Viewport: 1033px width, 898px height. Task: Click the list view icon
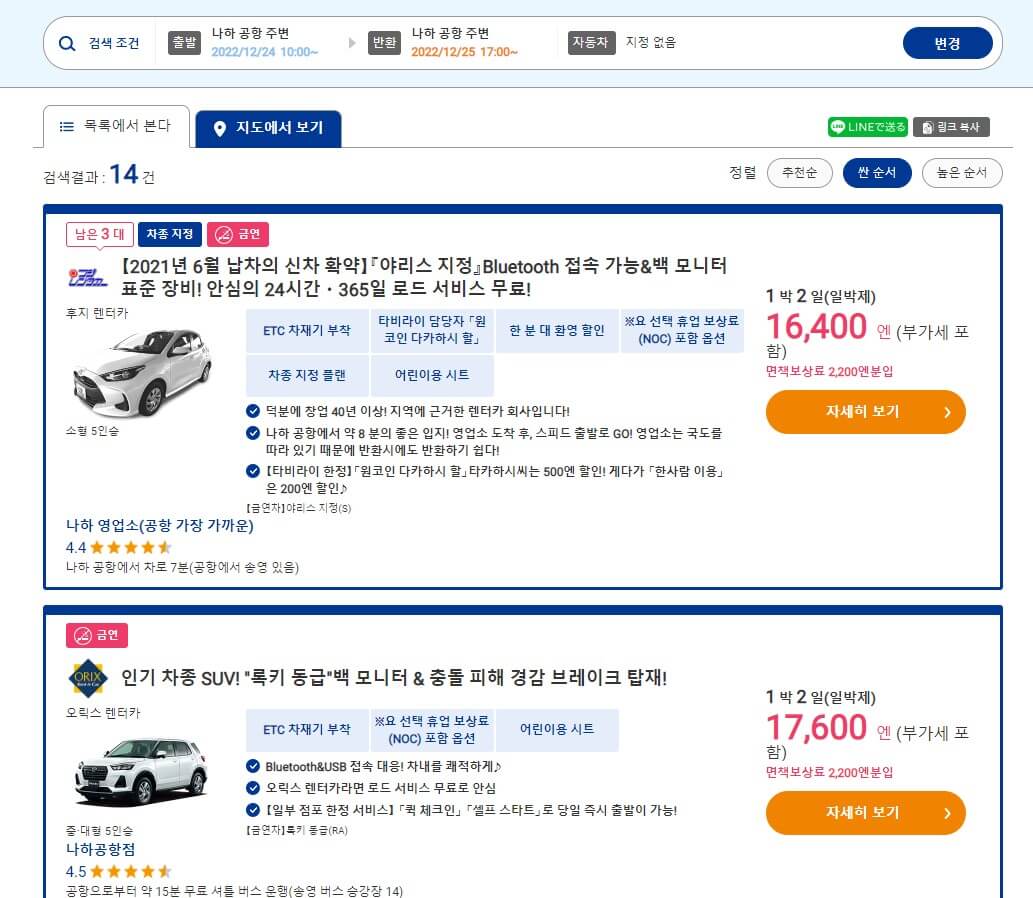67,126
